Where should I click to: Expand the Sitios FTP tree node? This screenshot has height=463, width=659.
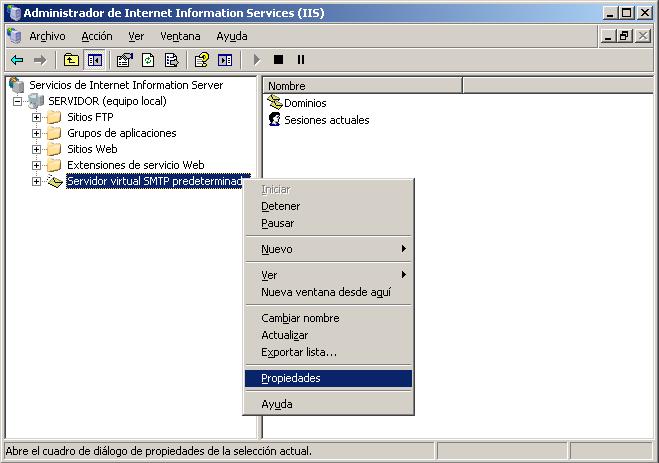[x=37, y=117]
